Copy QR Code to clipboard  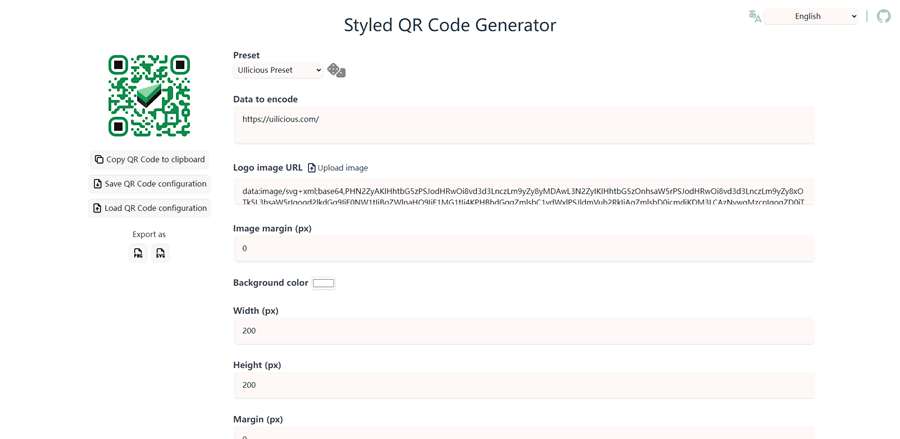tap(149, 159)
